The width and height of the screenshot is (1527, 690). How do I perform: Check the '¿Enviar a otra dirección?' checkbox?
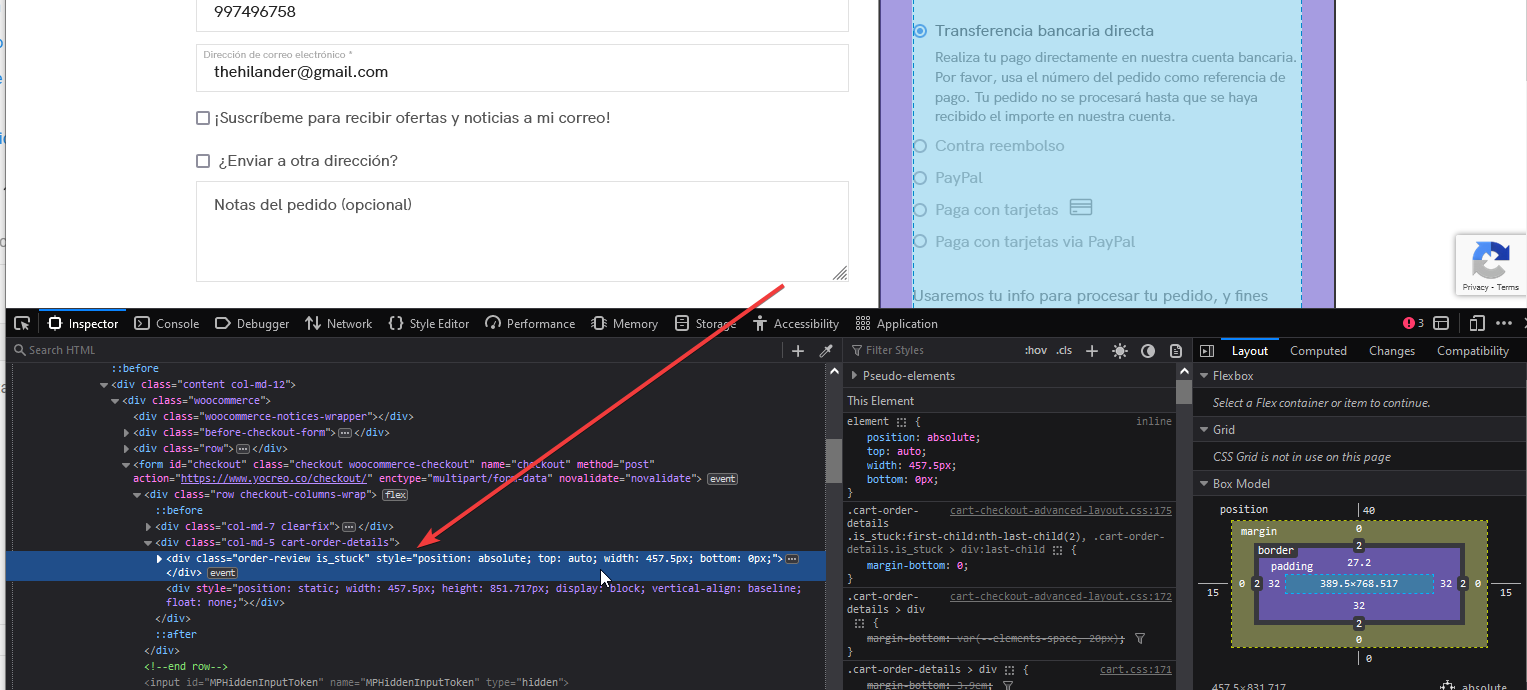pyautogui.click(x=203, y=161)
